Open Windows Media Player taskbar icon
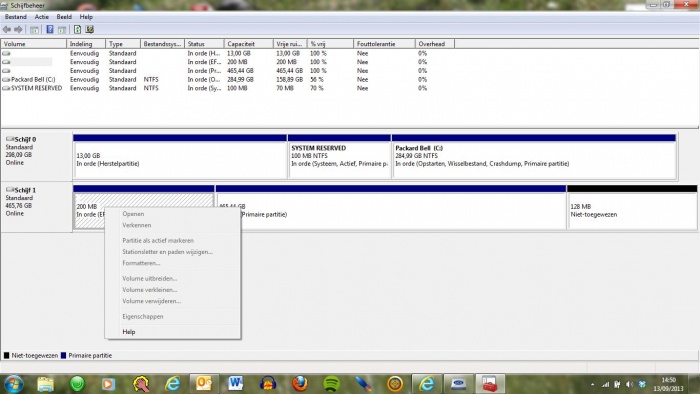This screenshot has width=700, height=394. coord(108,384)
